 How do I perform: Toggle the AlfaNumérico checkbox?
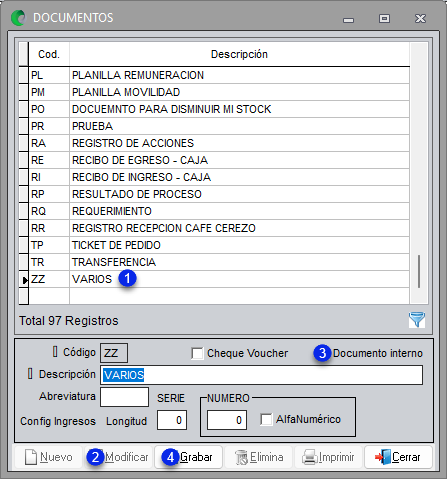coord(266,419)
